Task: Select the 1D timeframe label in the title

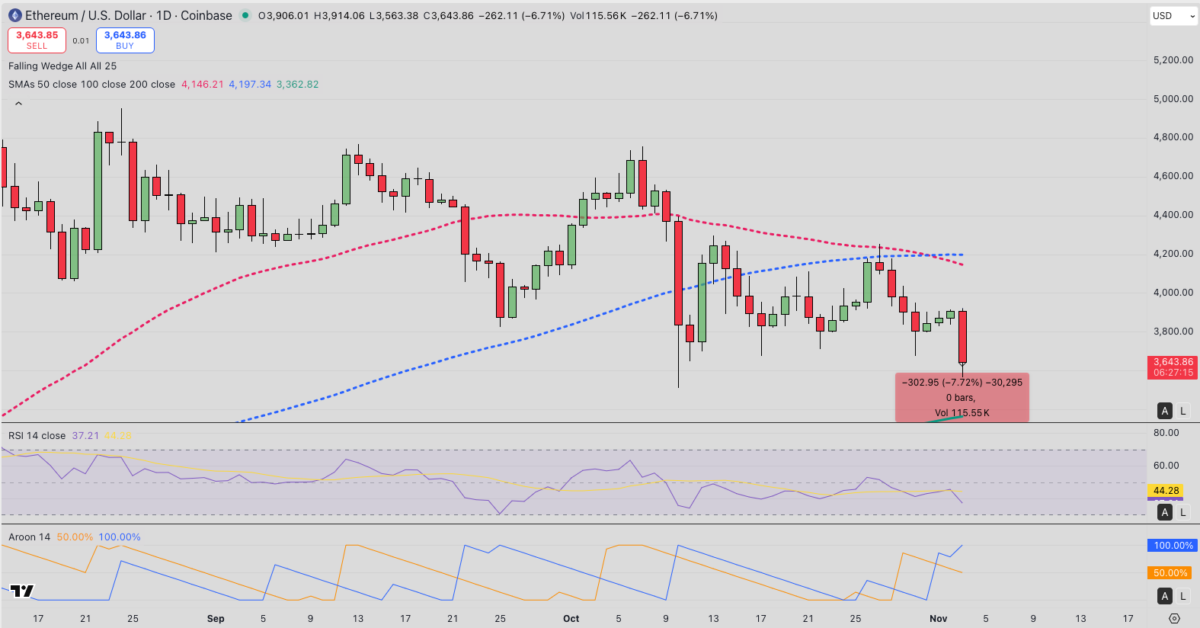Action: point(164,15)
